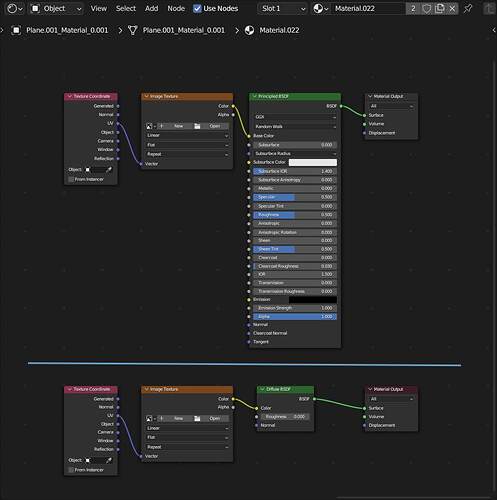Collapse the Principled BSDF node
The height and width of the screenshot is (500, 497).
(255, 96)
